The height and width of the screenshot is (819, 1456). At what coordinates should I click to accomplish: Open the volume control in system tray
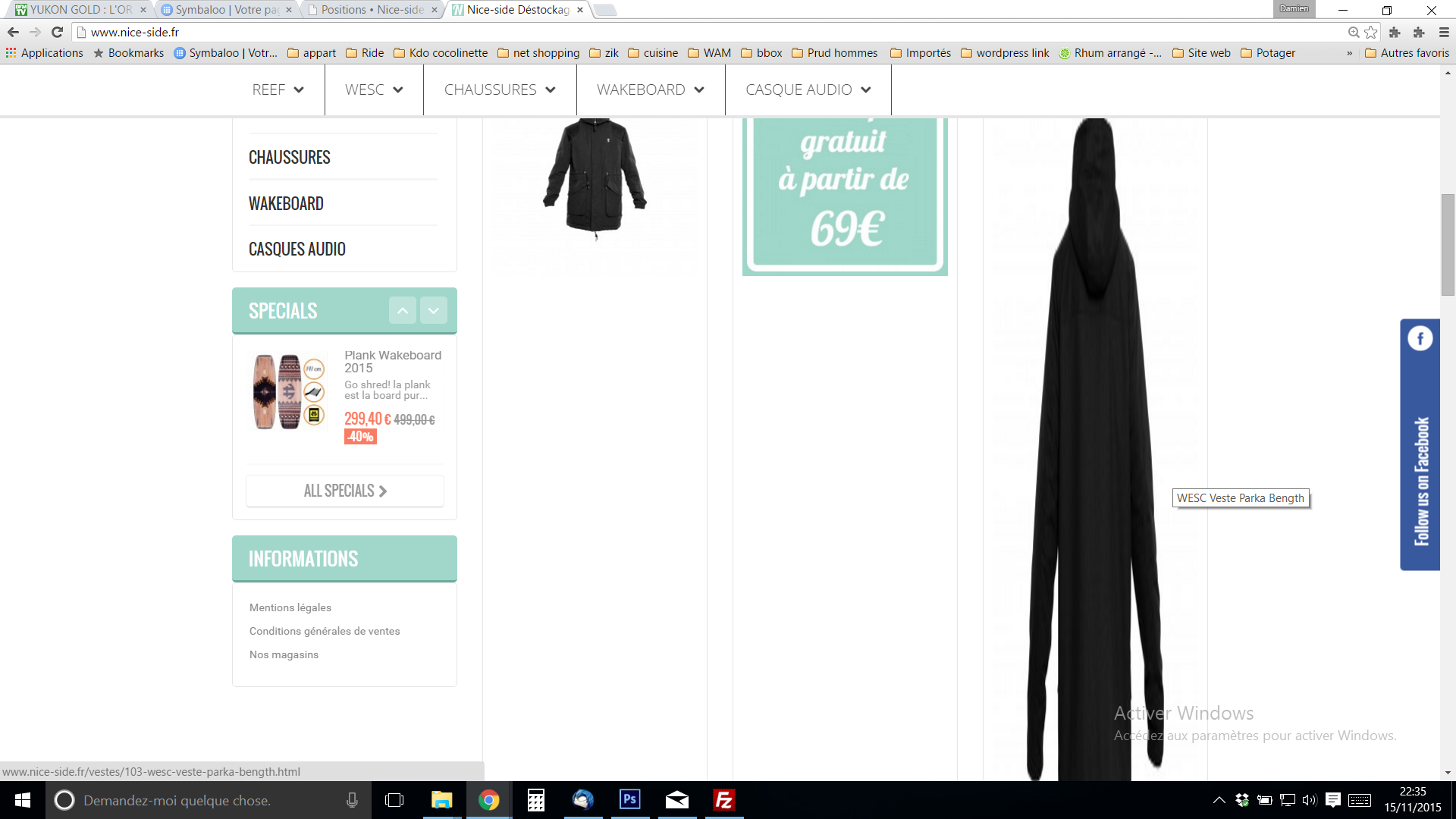click(1310, 800)
